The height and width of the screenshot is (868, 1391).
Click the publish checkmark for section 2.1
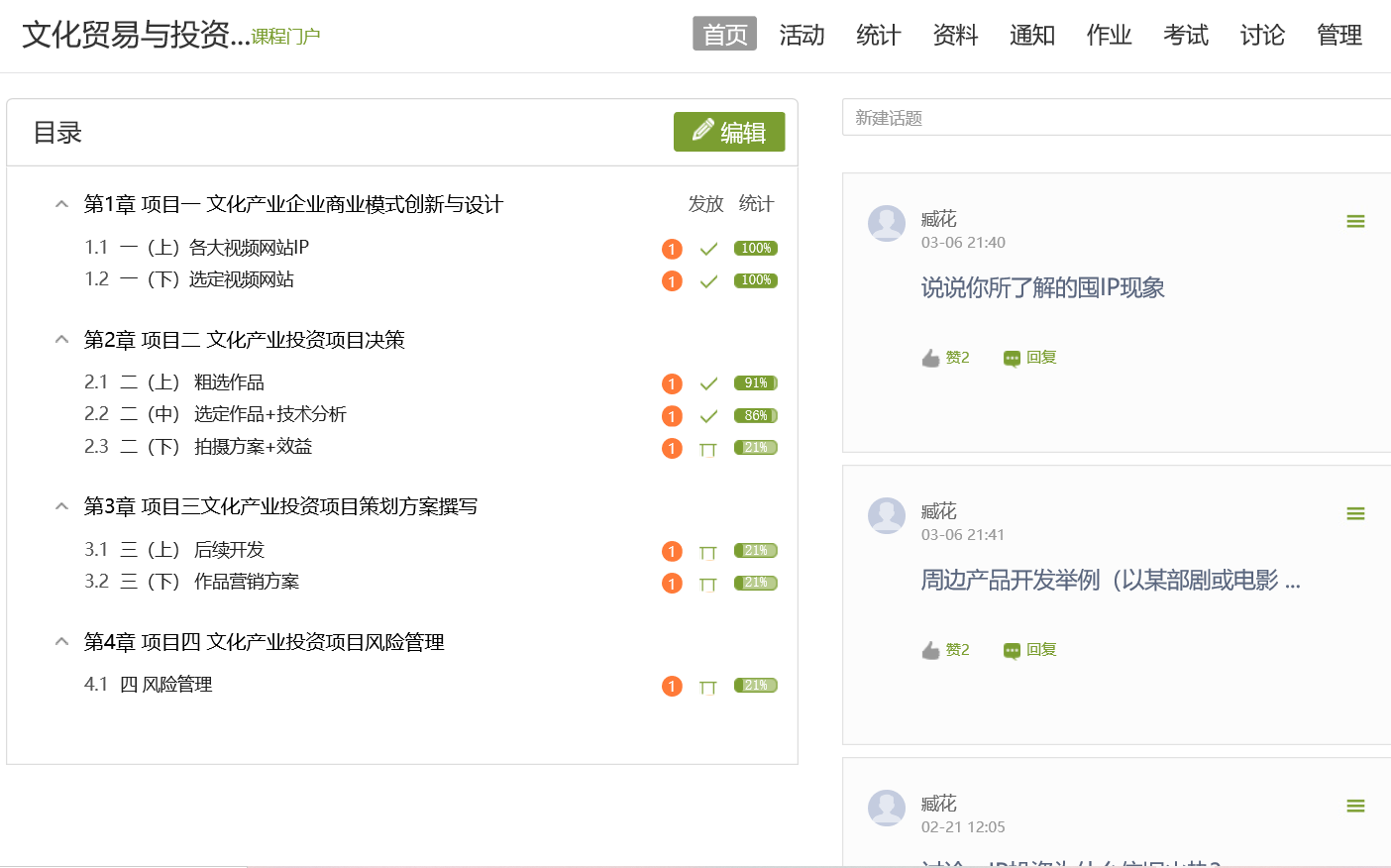708,383
